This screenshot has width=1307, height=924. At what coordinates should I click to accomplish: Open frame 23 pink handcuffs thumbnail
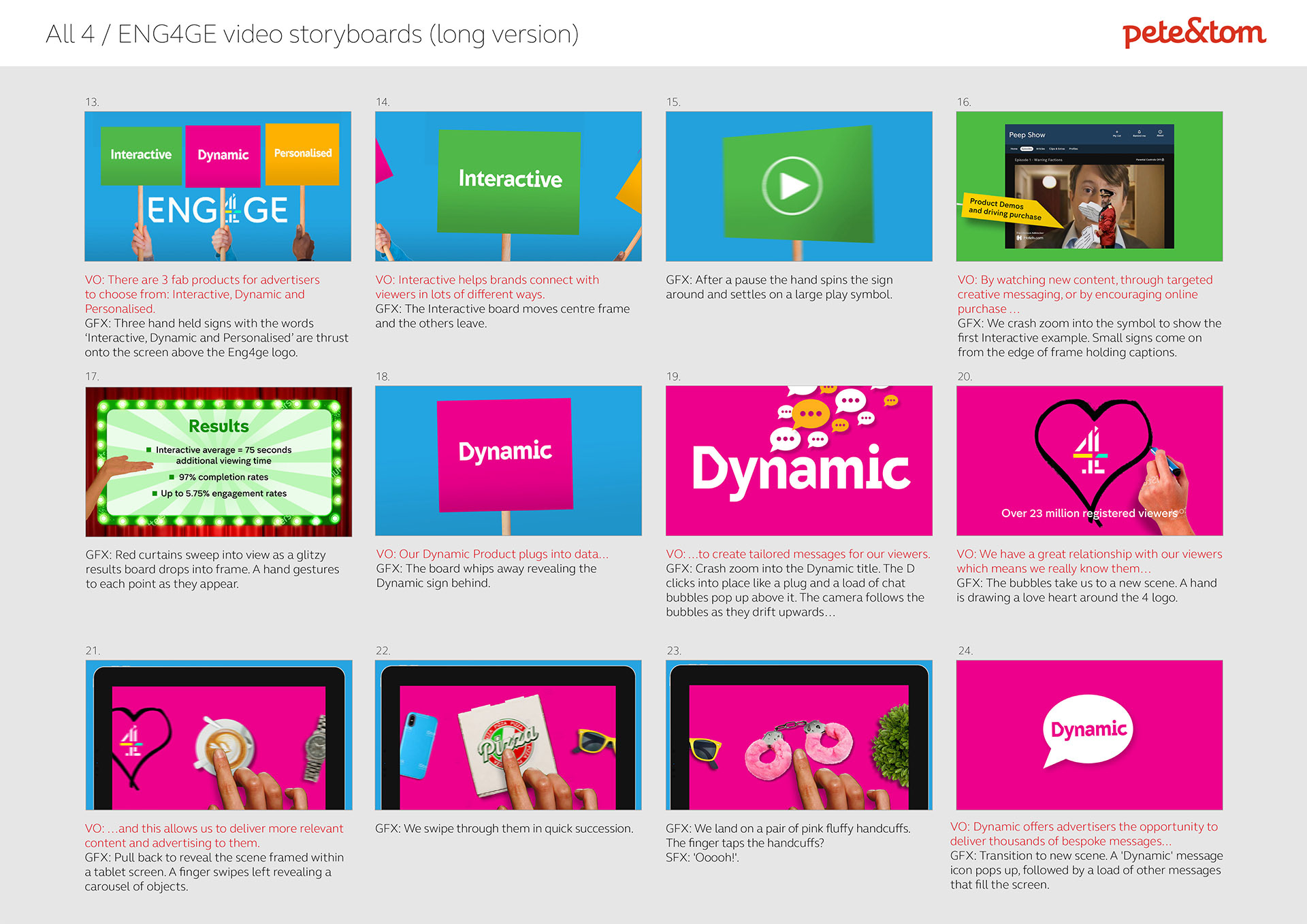pyautogui.click(x=799, y=735)
